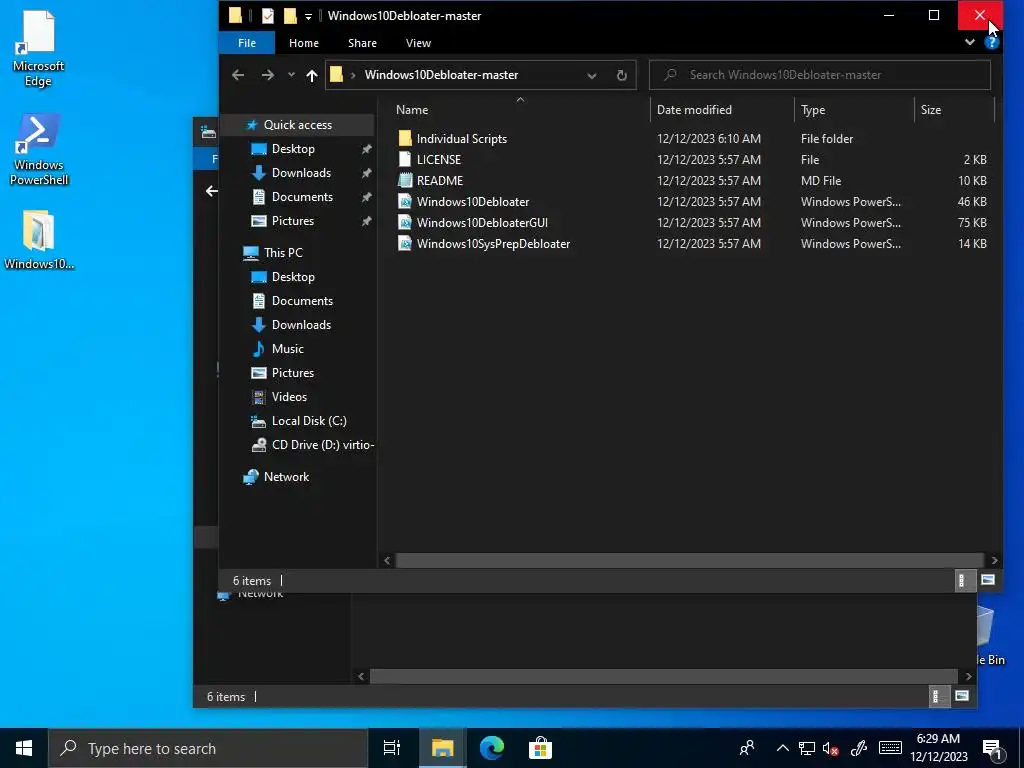
Task: Click Properties icon in quick access toolbar
Action: tap(268, 16)
